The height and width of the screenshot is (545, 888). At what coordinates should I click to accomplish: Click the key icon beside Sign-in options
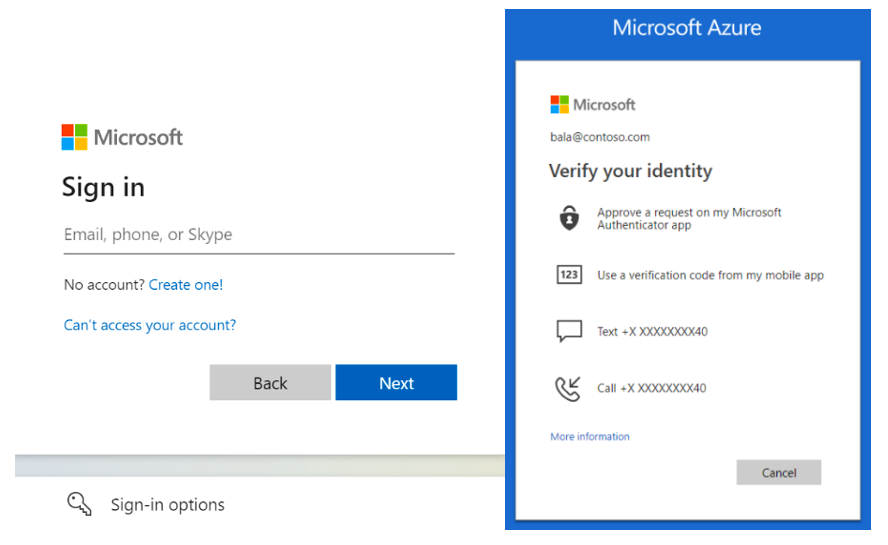79,504
